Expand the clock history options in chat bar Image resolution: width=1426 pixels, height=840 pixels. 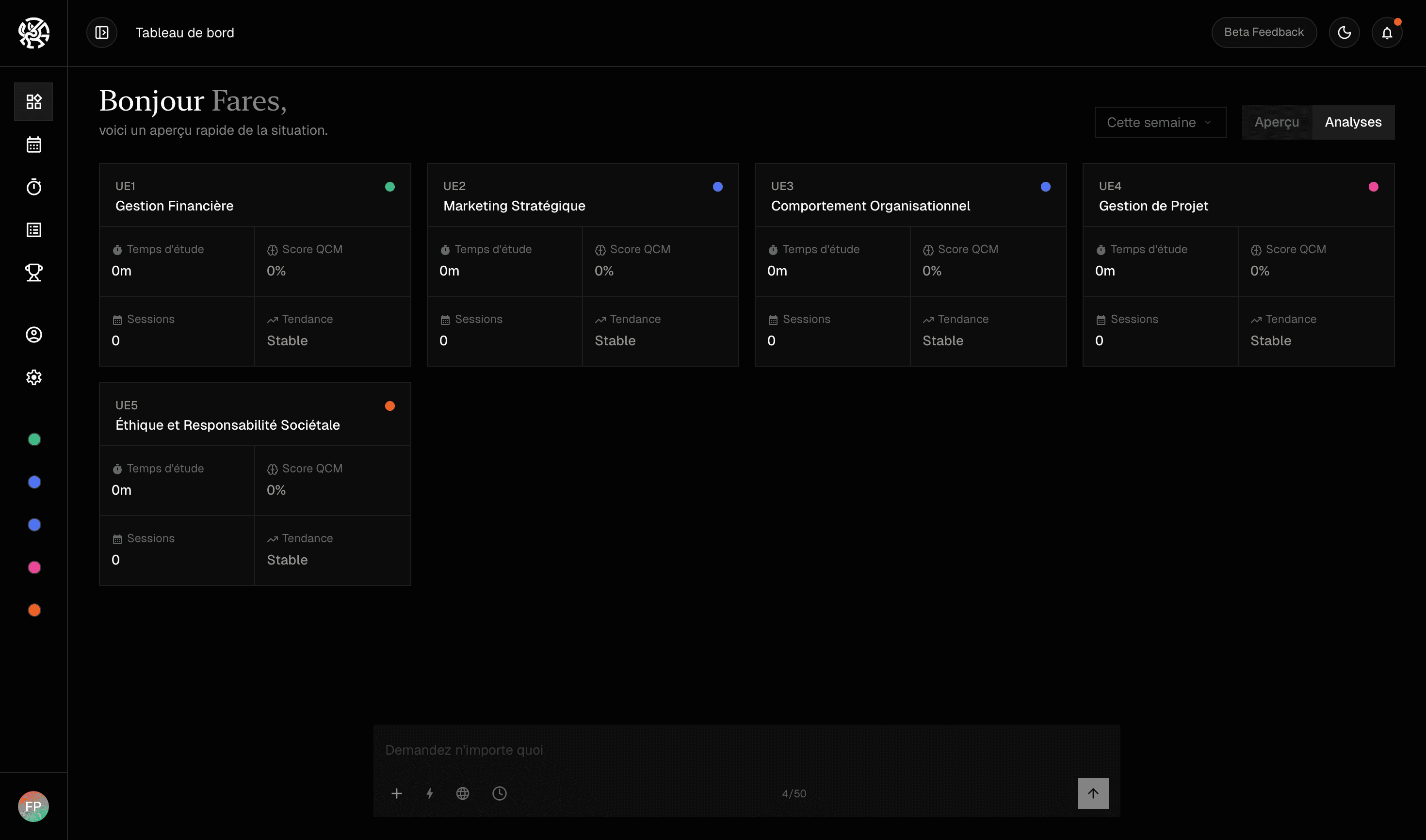[499, 793]
